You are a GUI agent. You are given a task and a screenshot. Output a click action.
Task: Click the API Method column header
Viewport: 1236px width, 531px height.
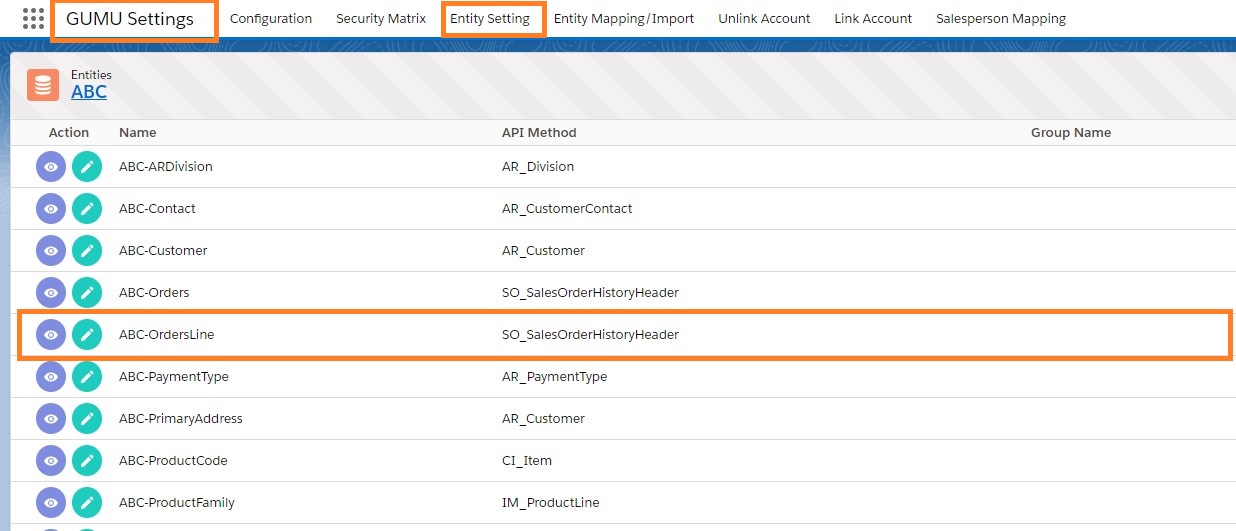tap(539, 133)
